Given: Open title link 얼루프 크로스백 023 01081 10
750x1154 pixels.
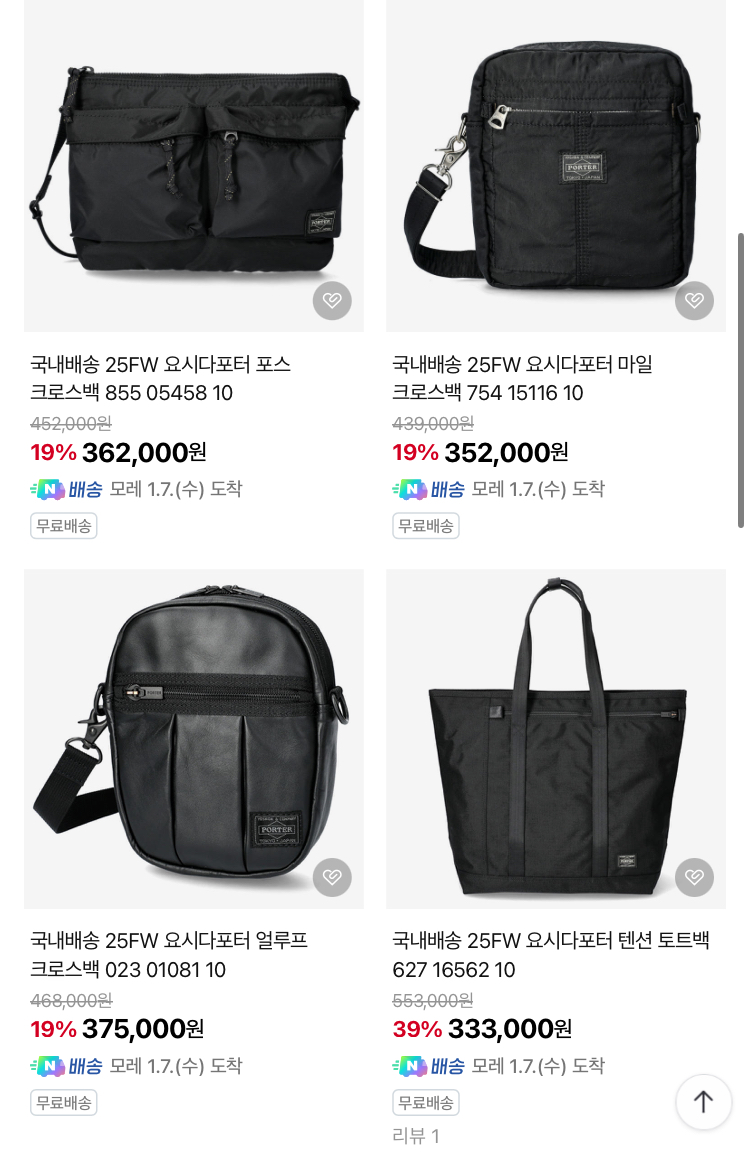Looking at the screenshot, I should point(169,955).
